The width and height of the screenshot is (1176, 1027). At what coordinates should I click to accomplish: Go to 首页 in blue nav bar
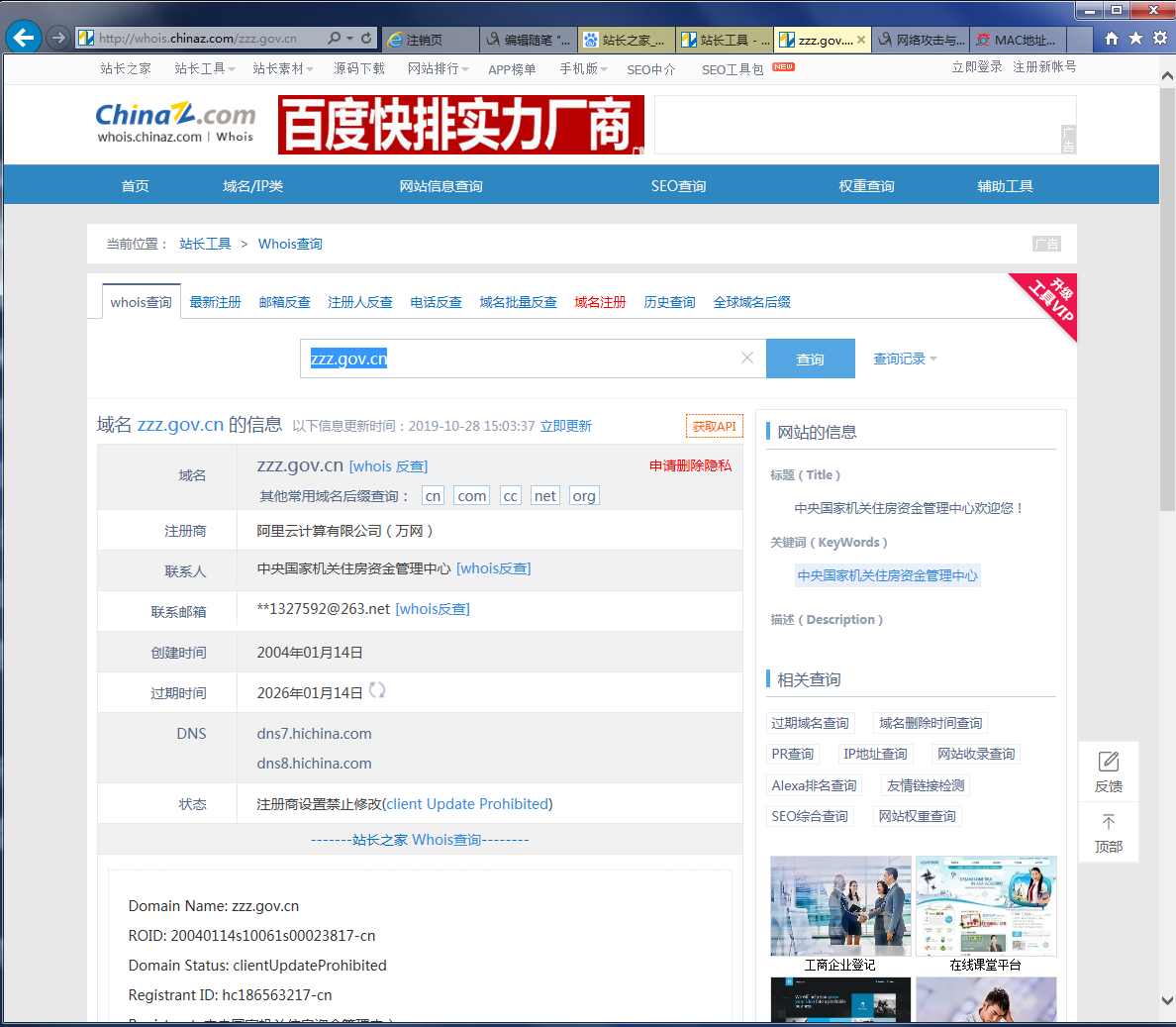point(135,185)
